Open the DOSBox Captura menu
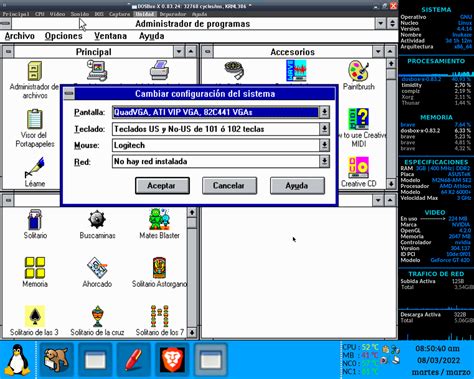Viewport: 474px width, 379px height. (119, 14)
